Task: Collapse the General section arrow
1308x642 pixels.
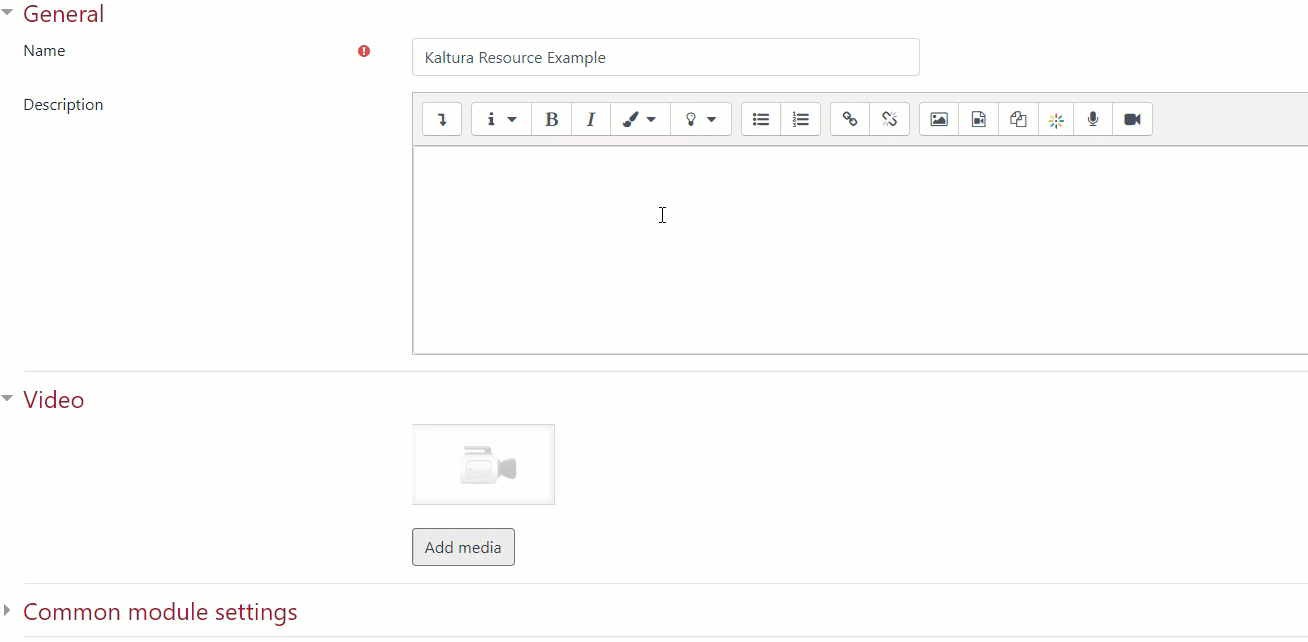Action: pyautogui.click(x=7, y=13)
